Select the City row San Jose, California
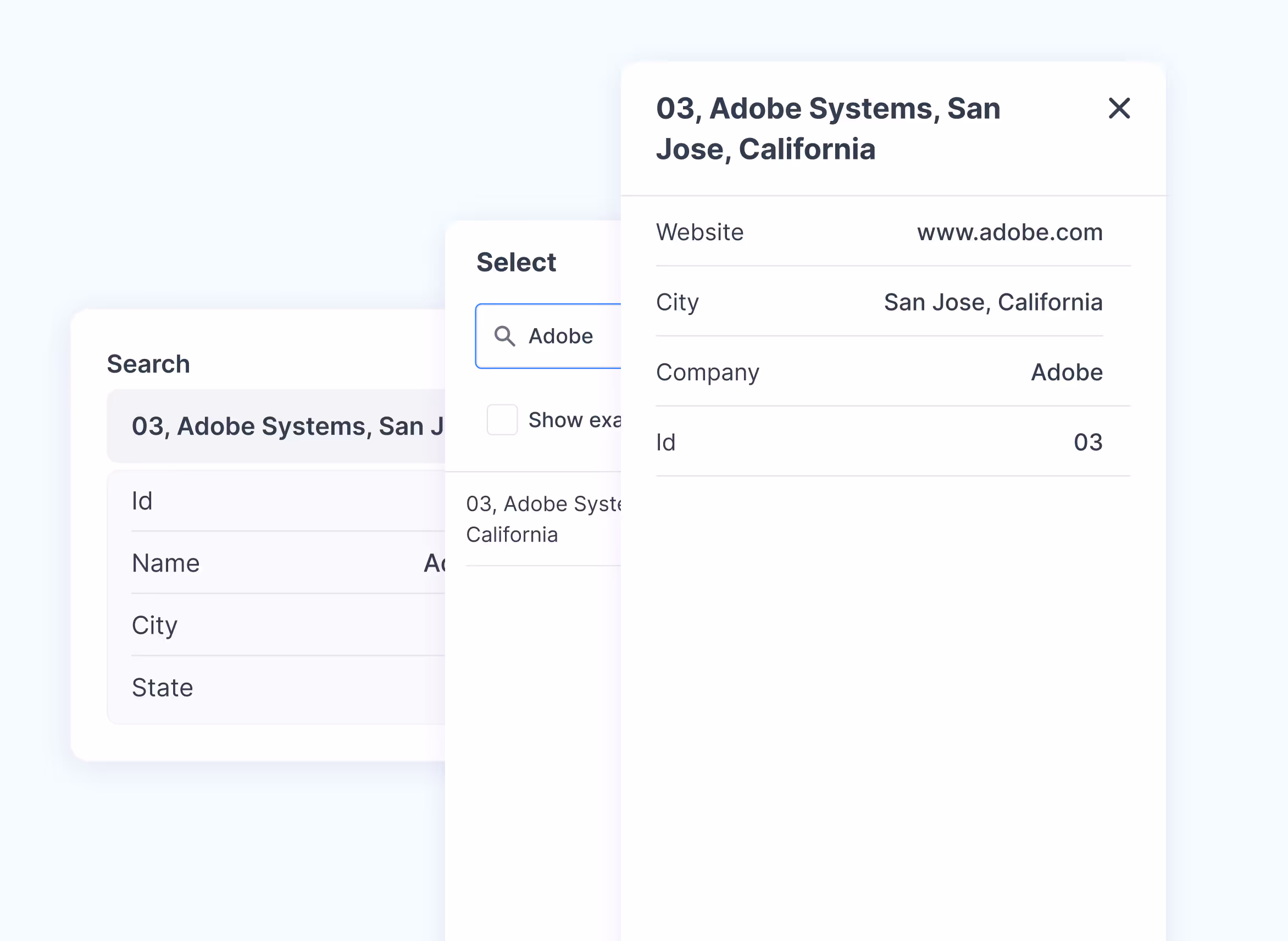1288x941 pixels. (x=678, y=302)
